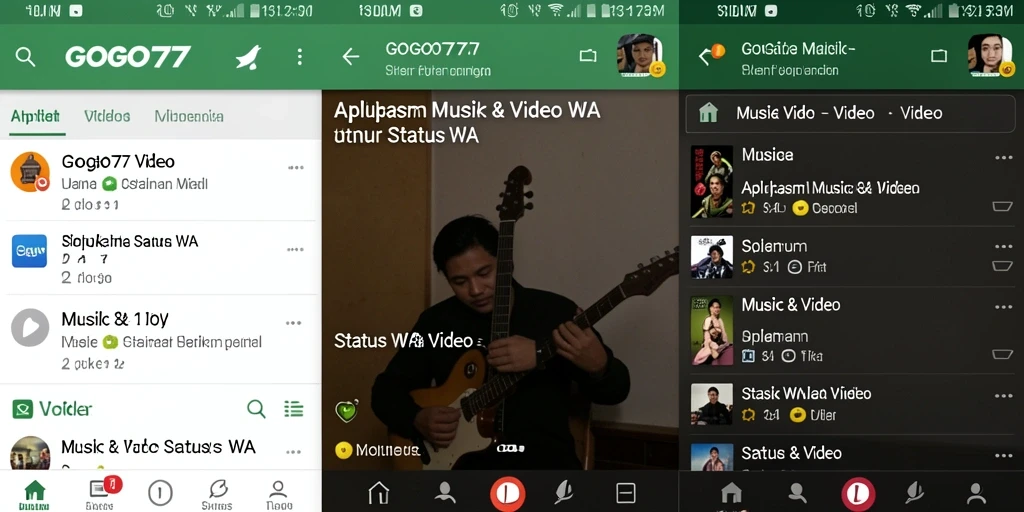Tap the home icon in middle bottom bar
Image resolution: width=1024 pixels, height=512 pixels.
(x=379, y=492)
